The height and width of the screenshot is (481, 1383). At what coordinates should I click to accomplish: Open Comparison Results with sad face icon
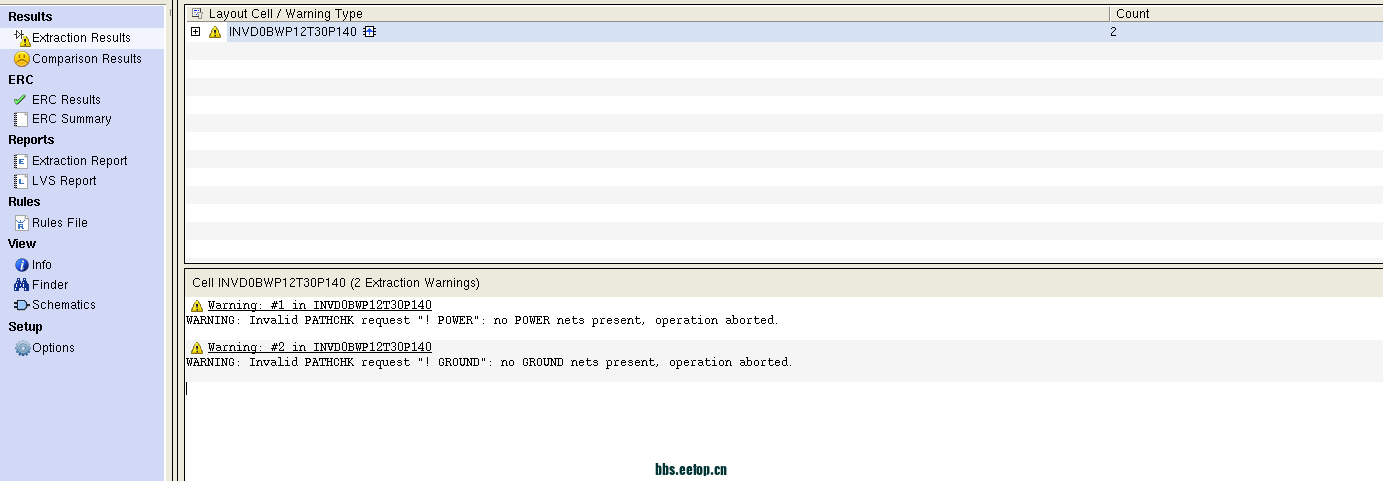[86, 59]
